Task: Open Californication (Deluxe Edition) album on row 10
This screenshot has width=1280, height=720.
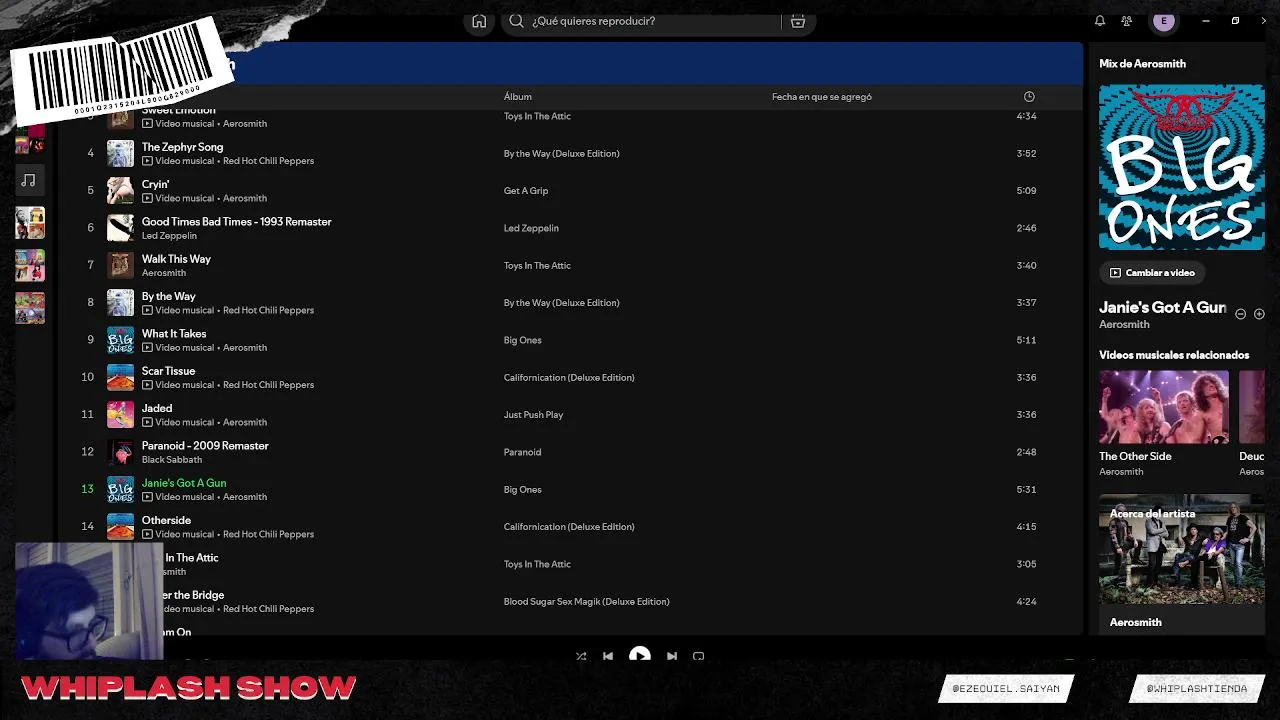Action: [x=569, y=378]
